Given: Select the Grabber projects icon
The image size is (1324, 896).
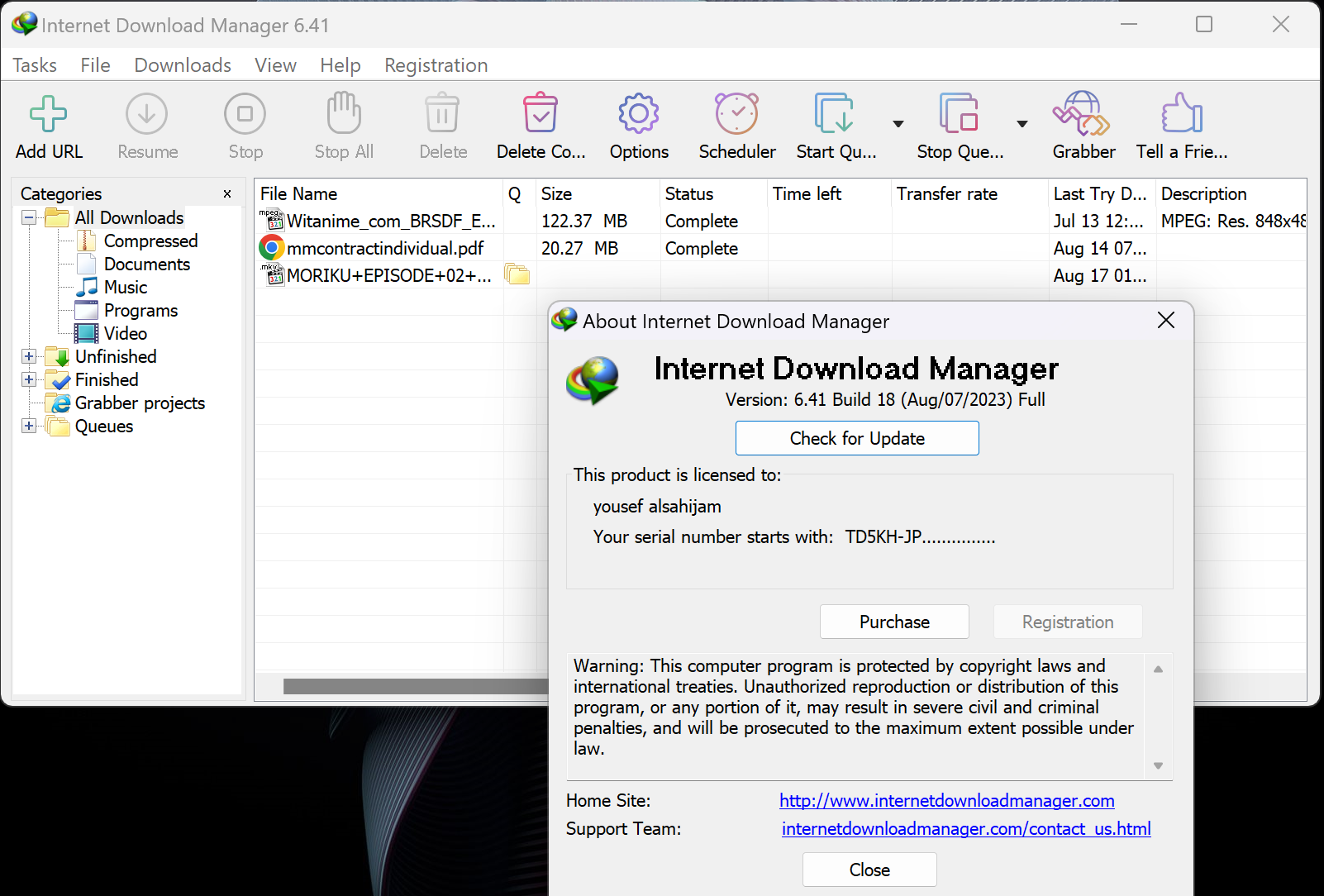Looking at the screenshot, I should [x=58, y=403].
